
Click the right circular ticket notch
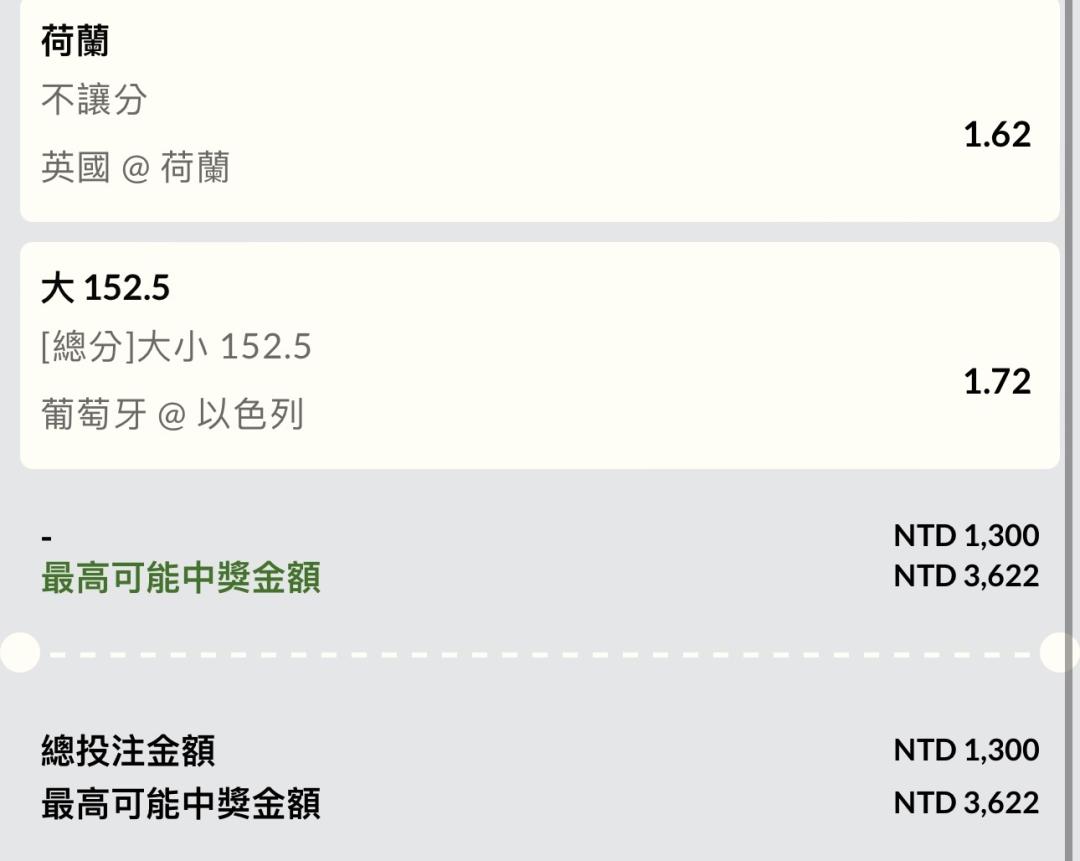(1060, 653)
